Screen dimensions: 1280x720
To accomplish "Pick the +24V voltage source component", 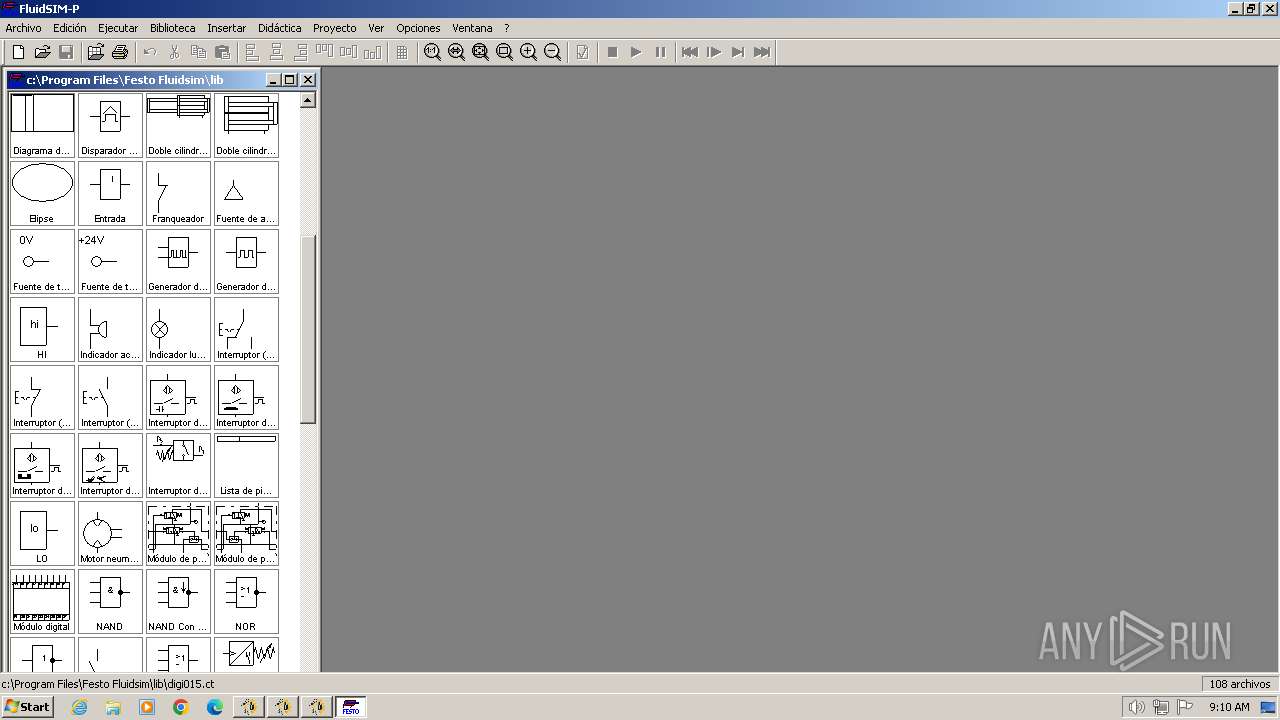I will [110, 262].
